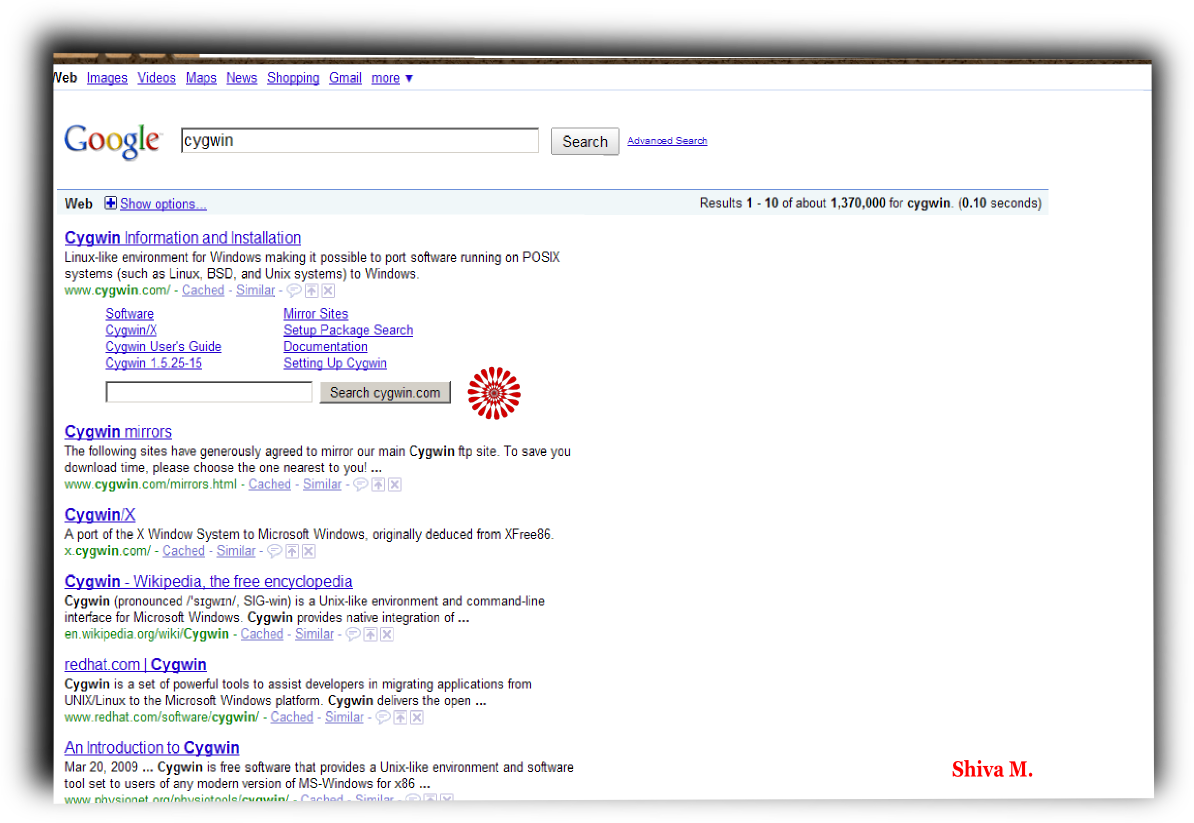Open Shopping from the top bar
Screen dimensions: 1194x823
pos(293,78)
